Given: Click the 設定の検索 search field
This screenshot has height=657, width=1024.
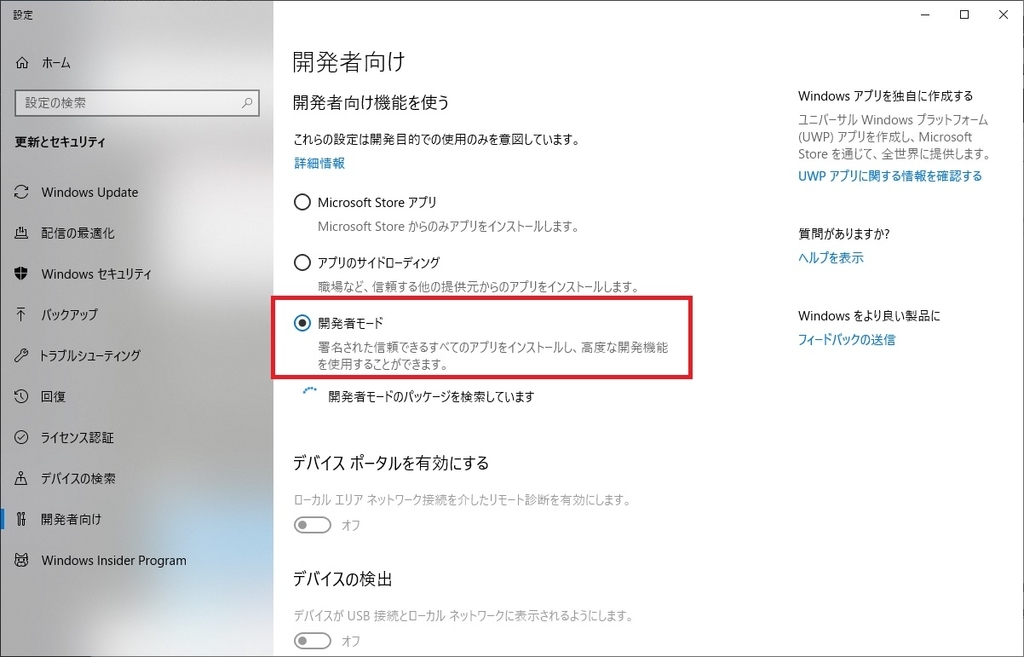Looking at the screenshot, I should (136, 102).
